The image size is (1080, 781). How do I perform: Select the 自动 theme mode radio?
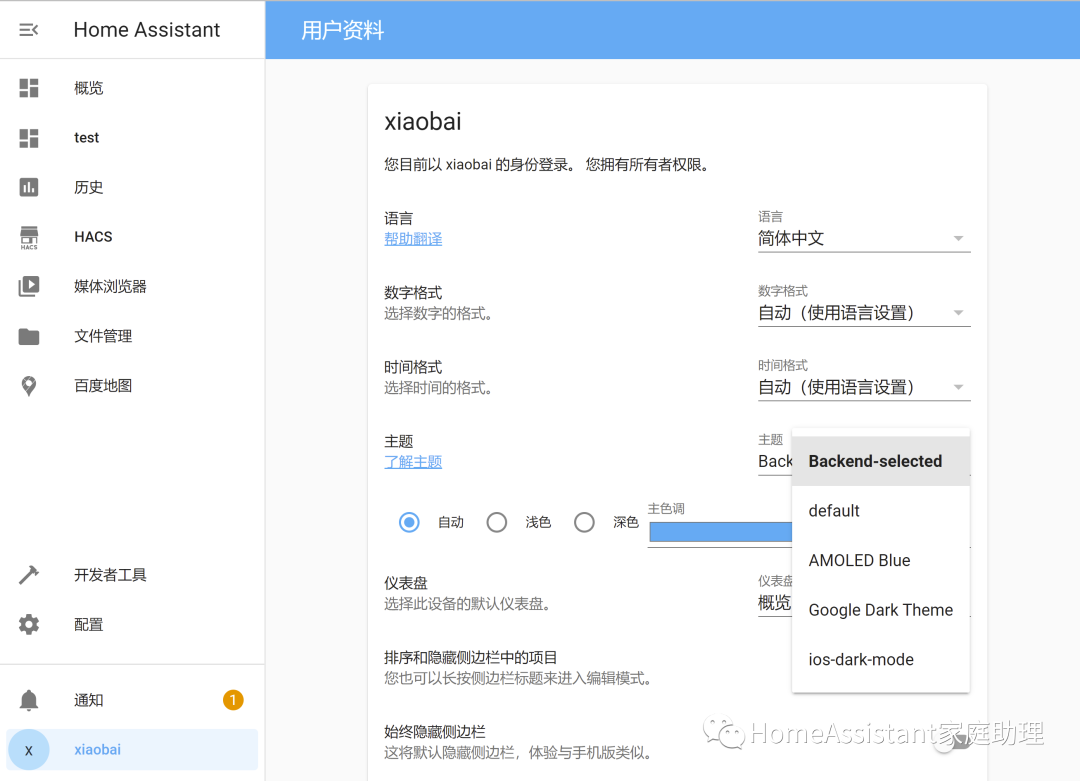click(x=409, y=523)
